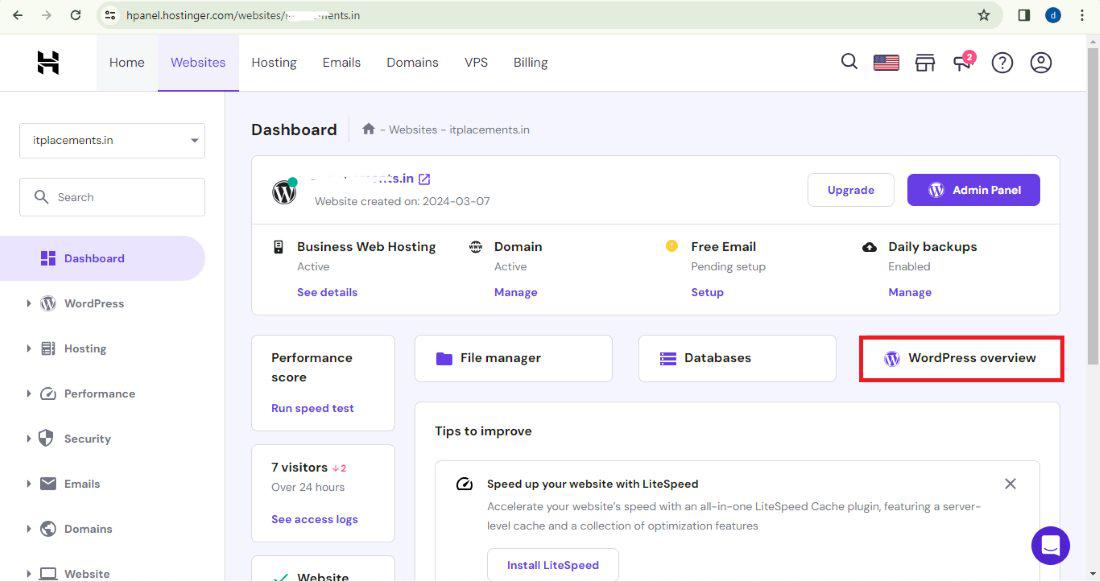Image resolution: width=1100 pixels, height=582 pixels.
Task: Open the VPS top menu
Action: tap(476, 62)
